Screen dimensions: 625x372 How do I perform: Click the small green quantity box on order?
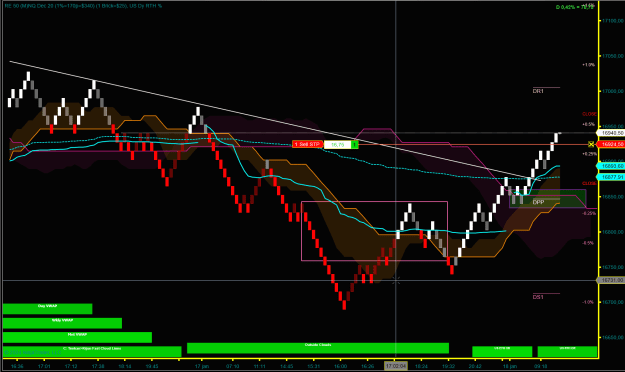[x=354, y=144]
